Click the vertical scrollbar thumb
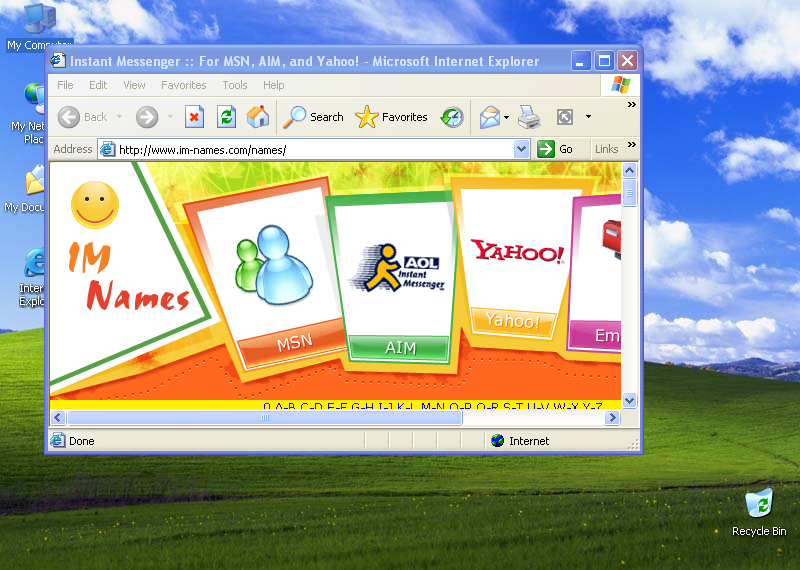Screen dimensions: 800x570 point(630,192)
